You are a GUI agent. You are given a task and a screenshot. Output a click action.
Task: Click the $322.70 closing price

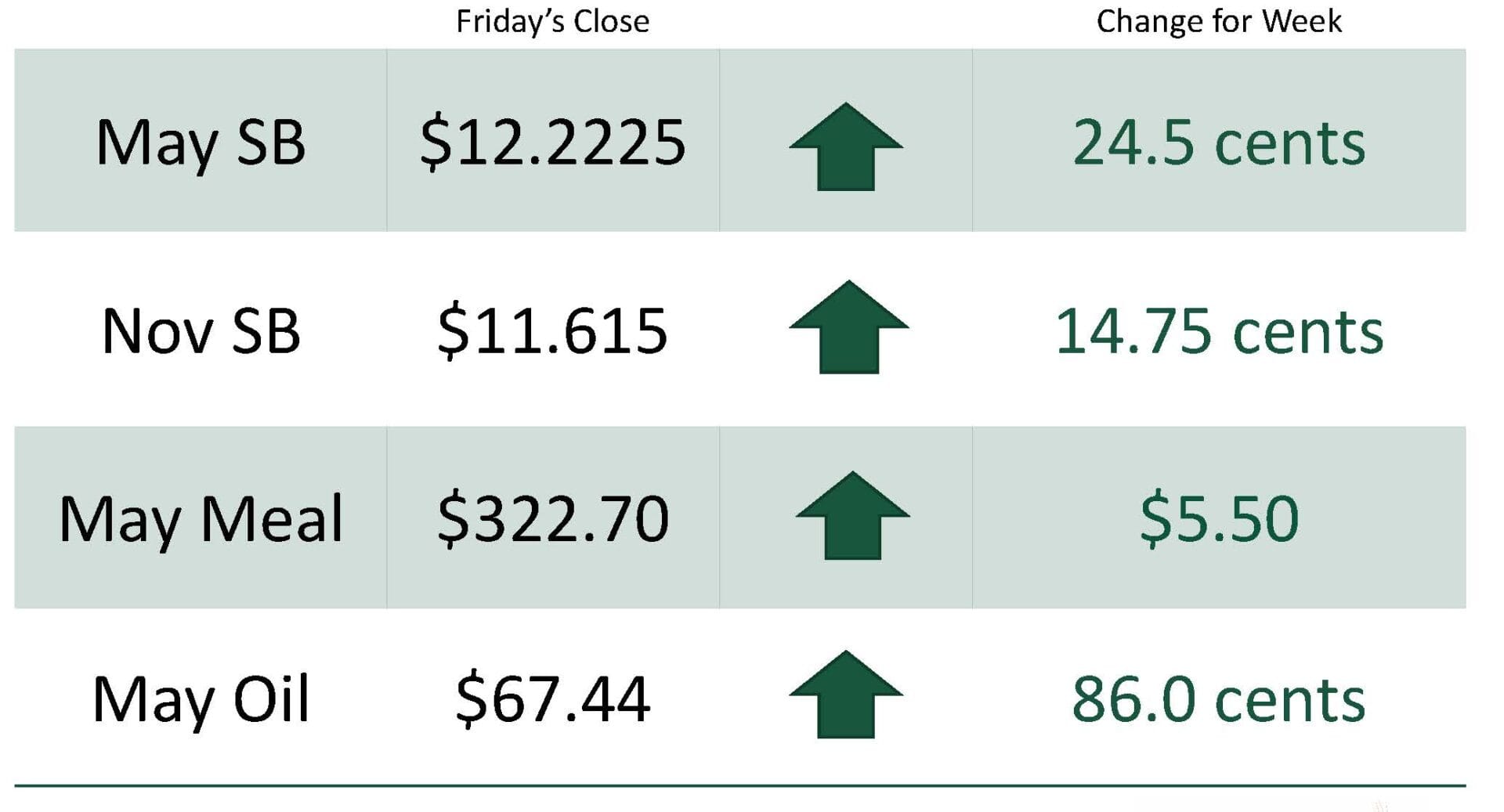tap(552, 518)
